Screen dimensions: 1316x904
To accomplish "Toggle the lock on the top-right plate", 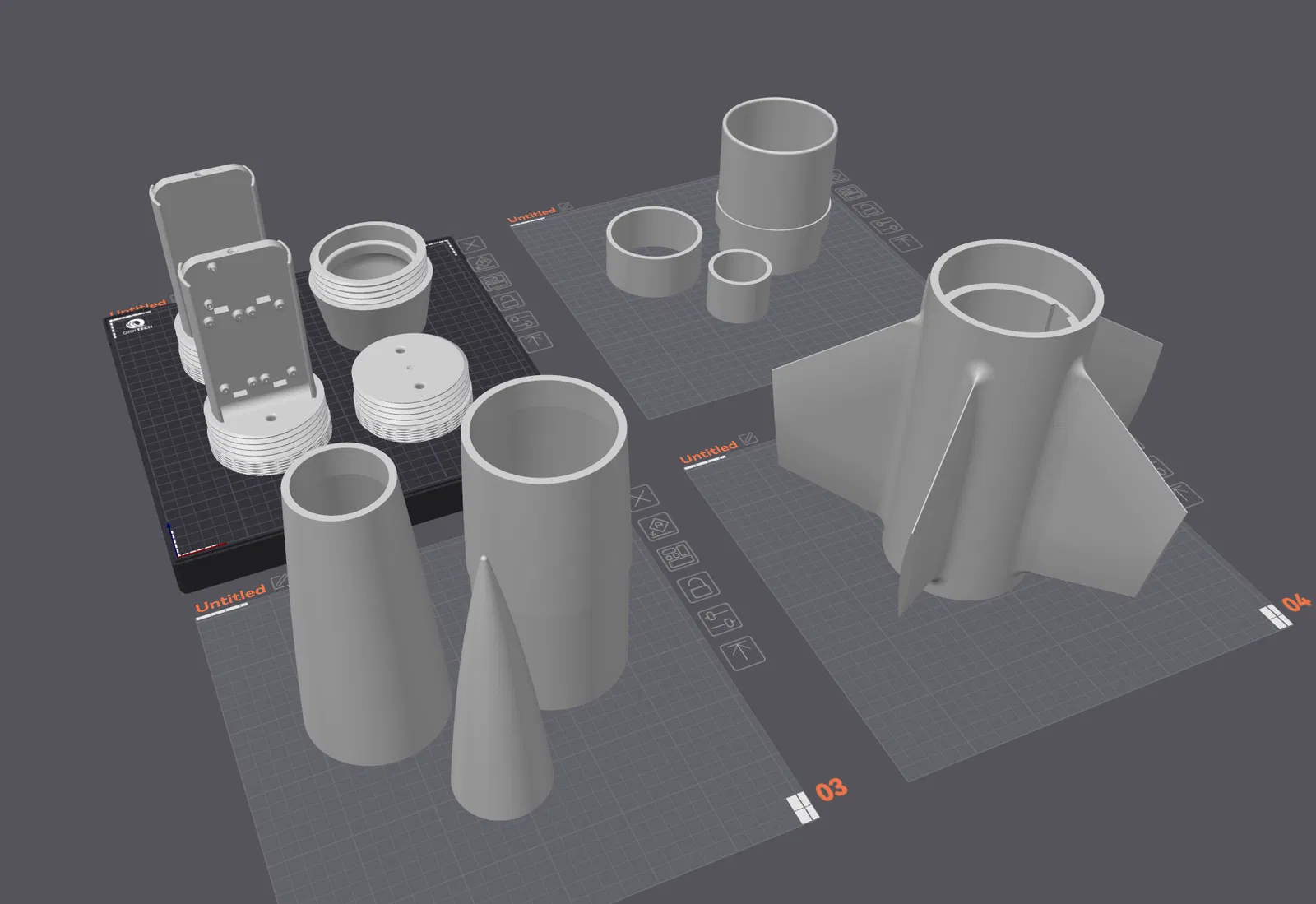I will (x=870, y=209).
